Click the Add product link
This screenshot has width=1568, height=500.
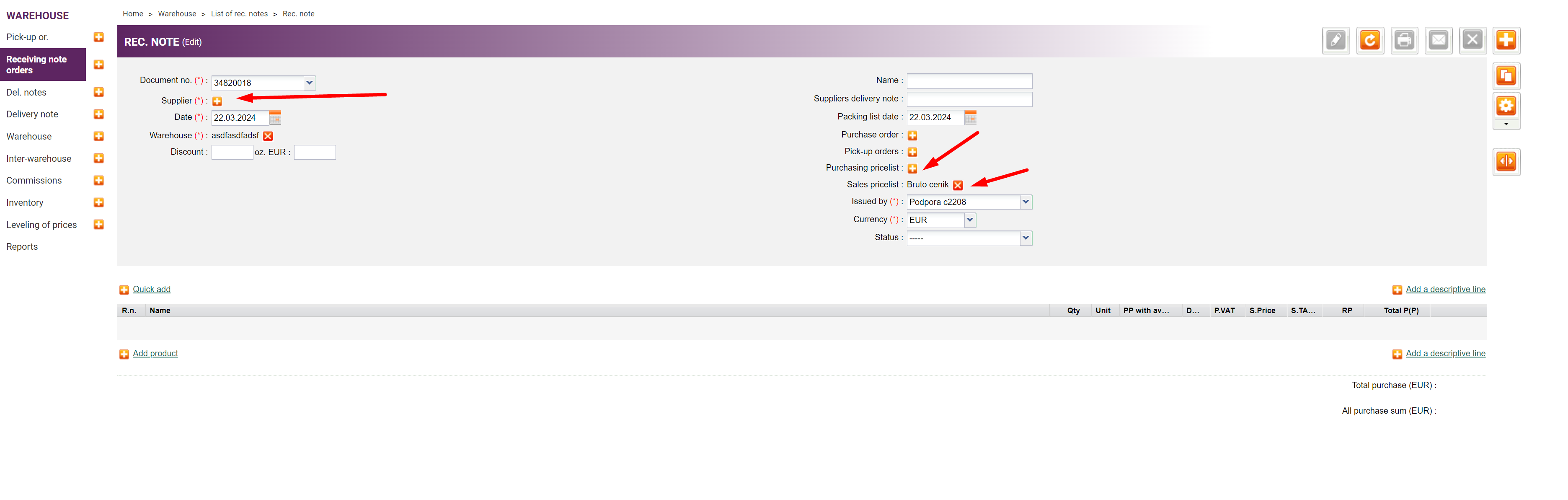coord(155,353)
